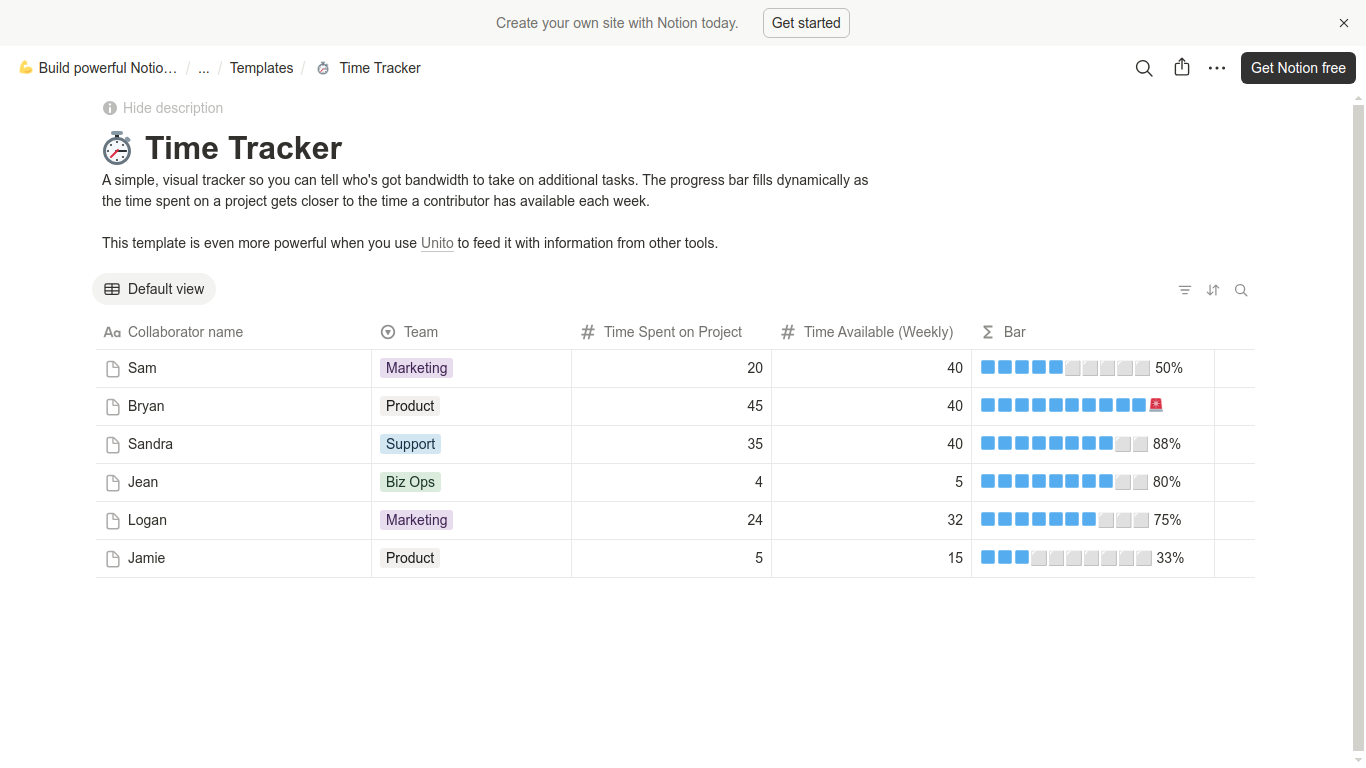Click the share icon in top bar

coord(1182,67)
